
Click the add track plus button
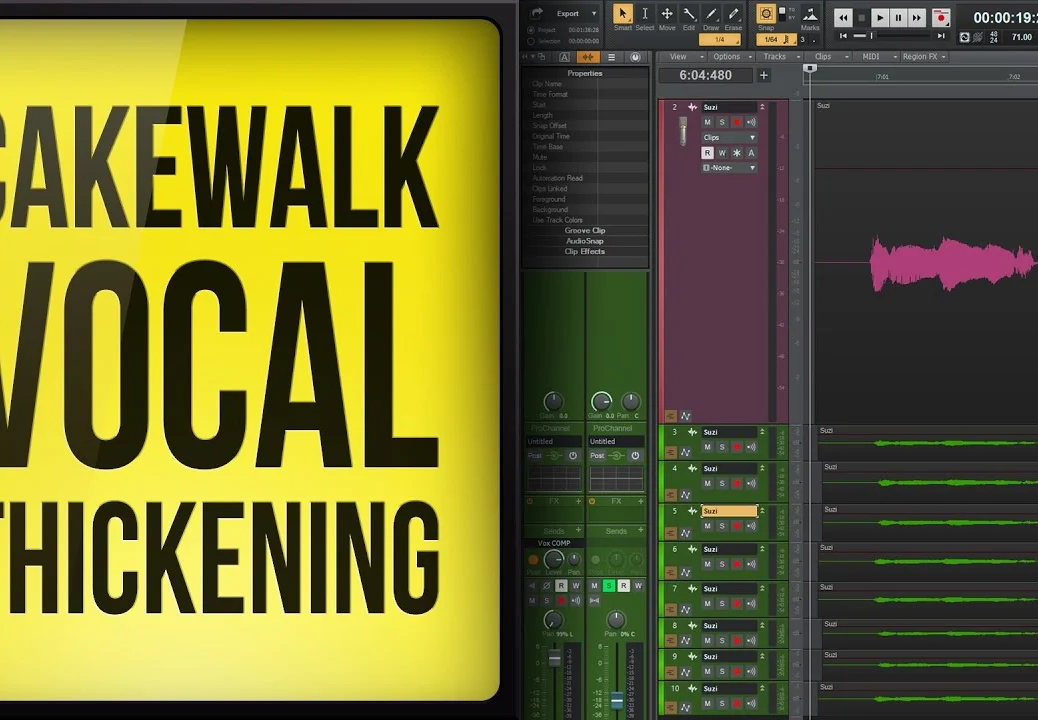(763, 75)
